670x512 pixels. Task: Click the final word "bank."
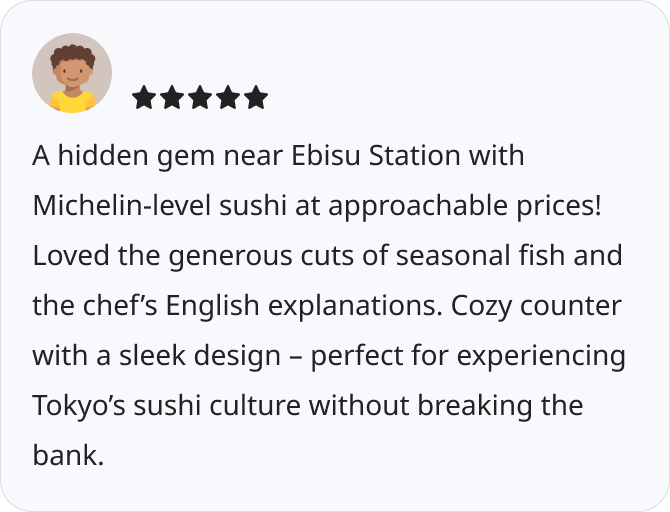click(68, 456)
